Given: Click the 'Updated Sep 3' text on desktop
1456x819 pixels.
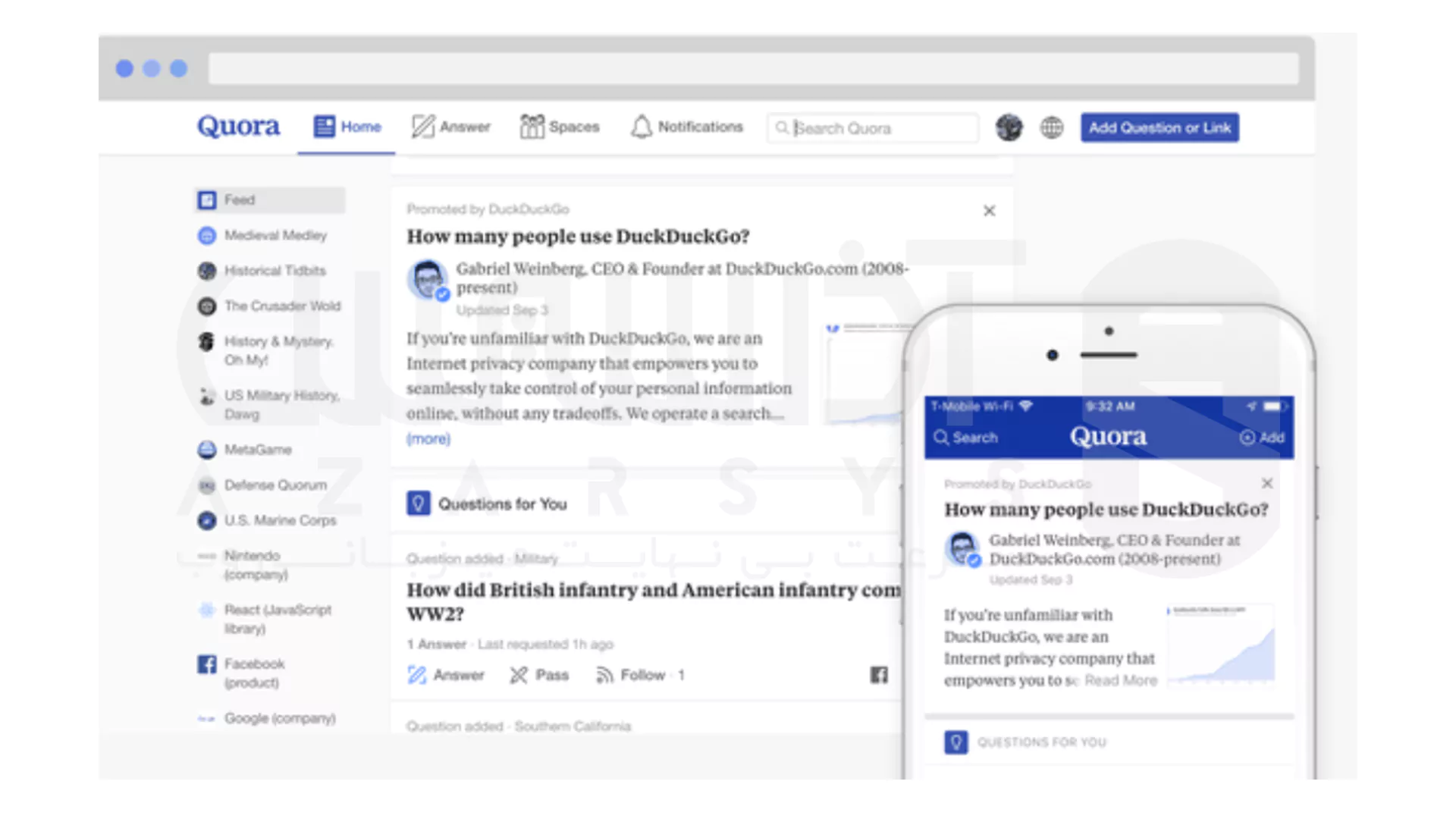Looking at the screenshot, I should click(x=502, y=310).
